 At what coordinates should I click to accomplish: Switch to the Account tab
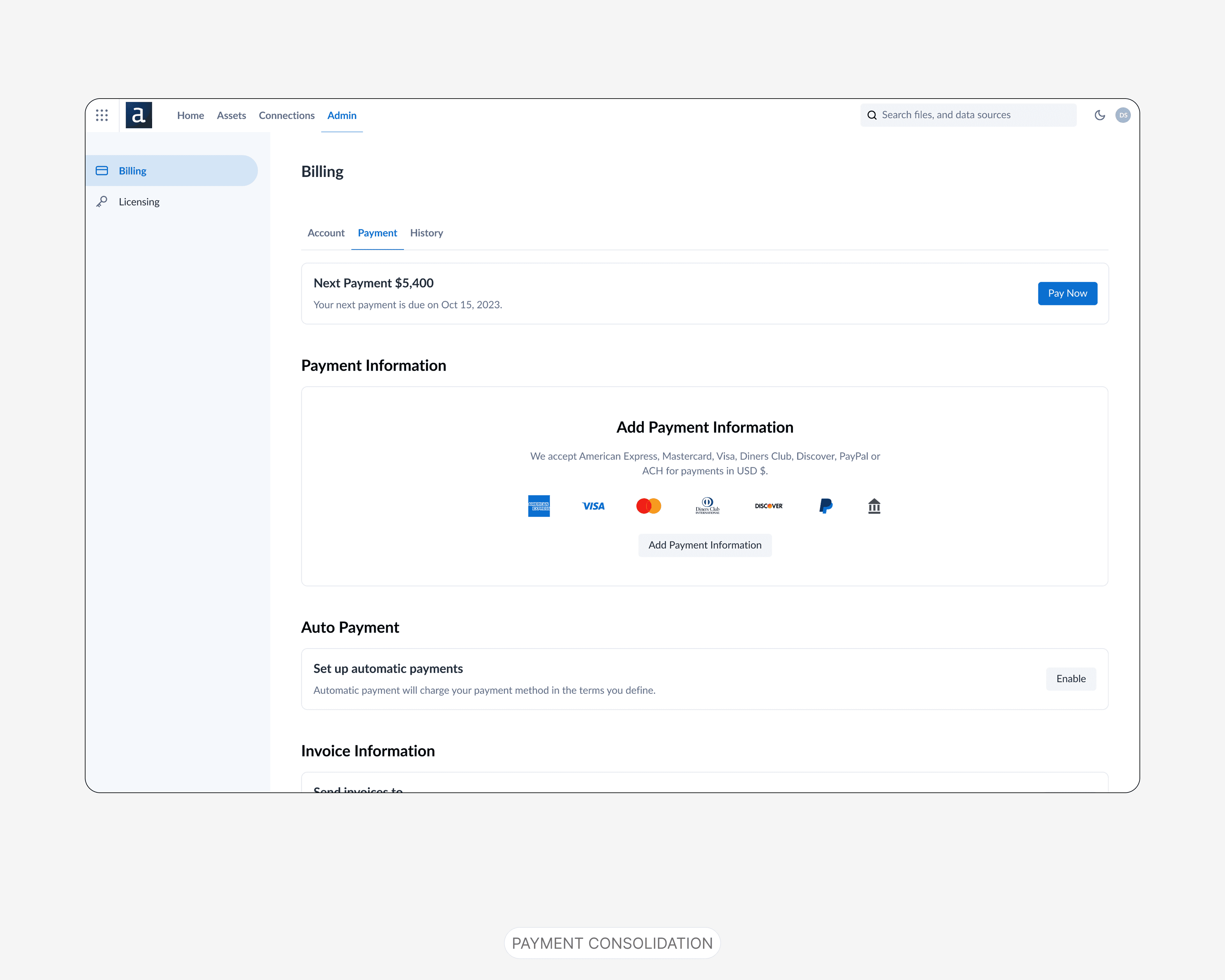tap(326, 233)
